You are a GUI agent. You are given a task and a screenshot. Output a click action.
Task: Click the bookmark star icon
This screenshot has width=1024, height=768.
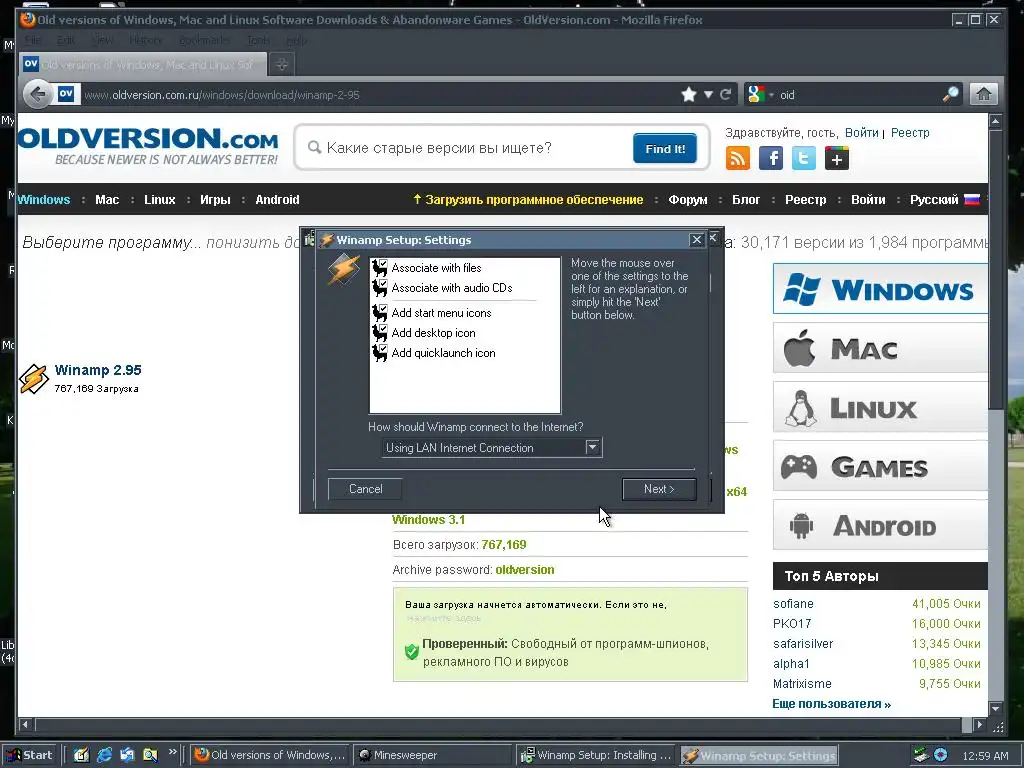[688, 95]
